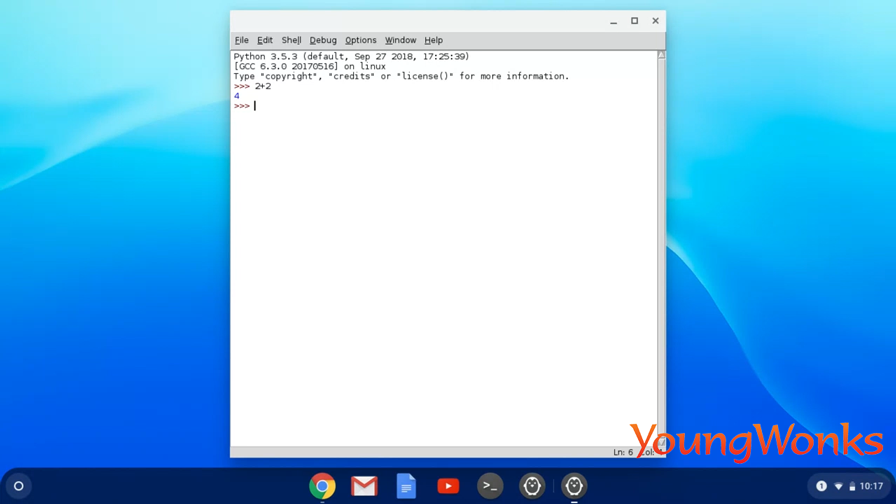Close the IDLE shell window
The image size is (896, 504).
point(655,21)
